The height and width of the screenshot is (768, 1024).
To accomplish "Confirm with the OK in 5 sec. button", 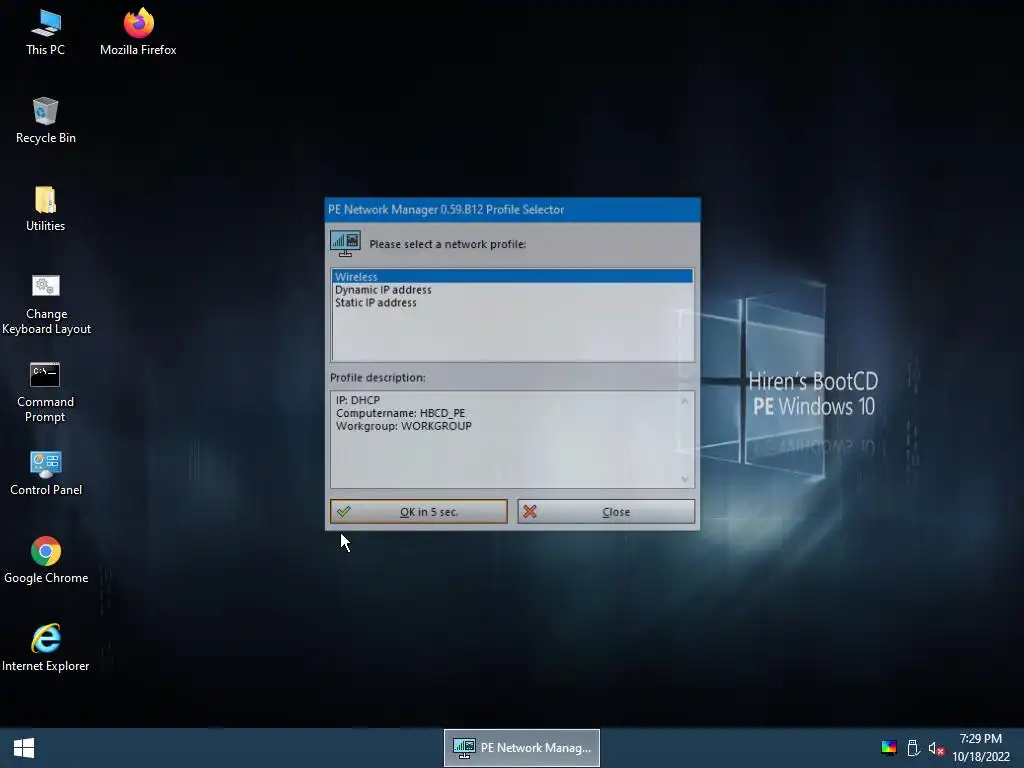I will [x=419, y=512].
